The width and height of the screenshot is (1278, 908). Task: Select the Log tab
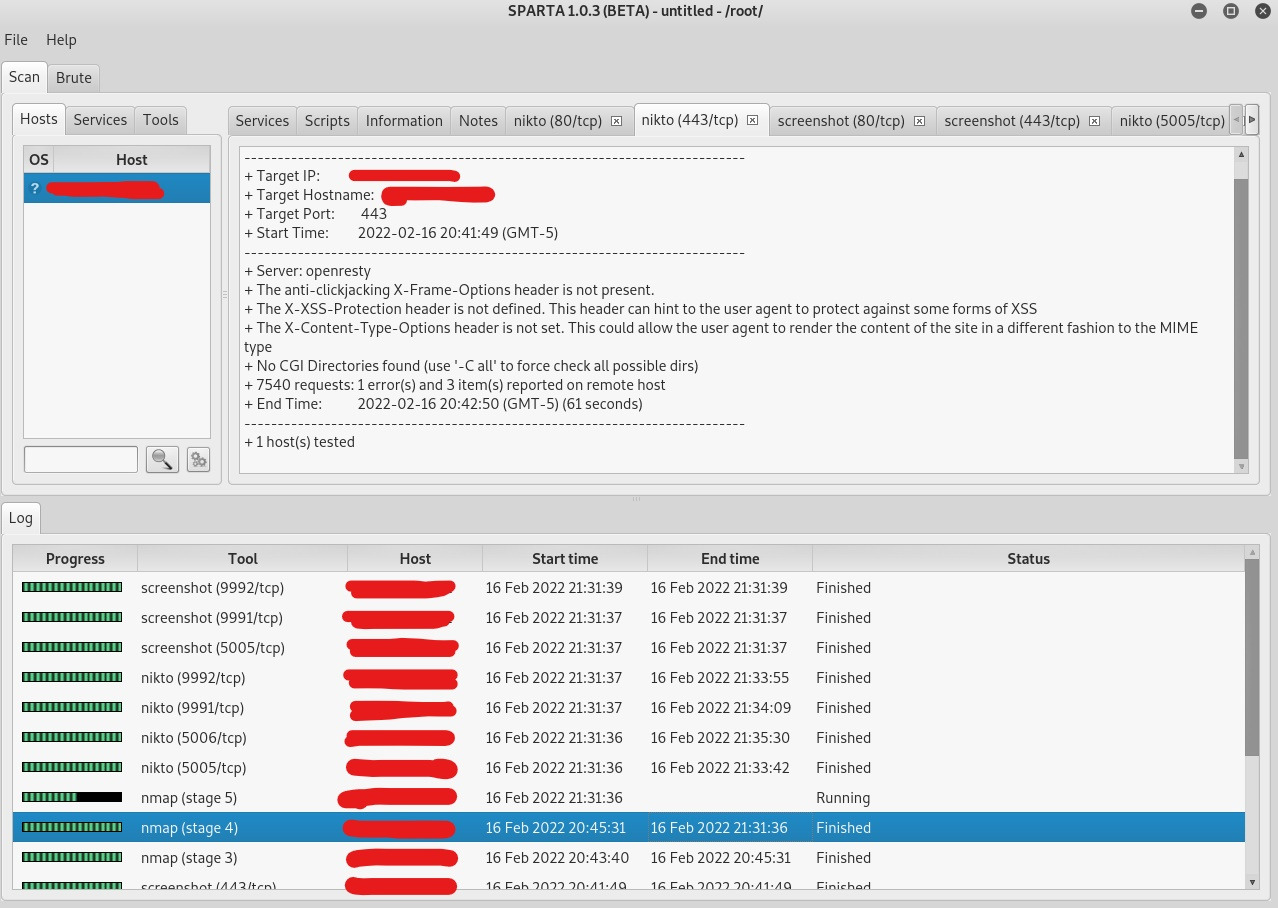pyautogui.click(x=21, y=517)
